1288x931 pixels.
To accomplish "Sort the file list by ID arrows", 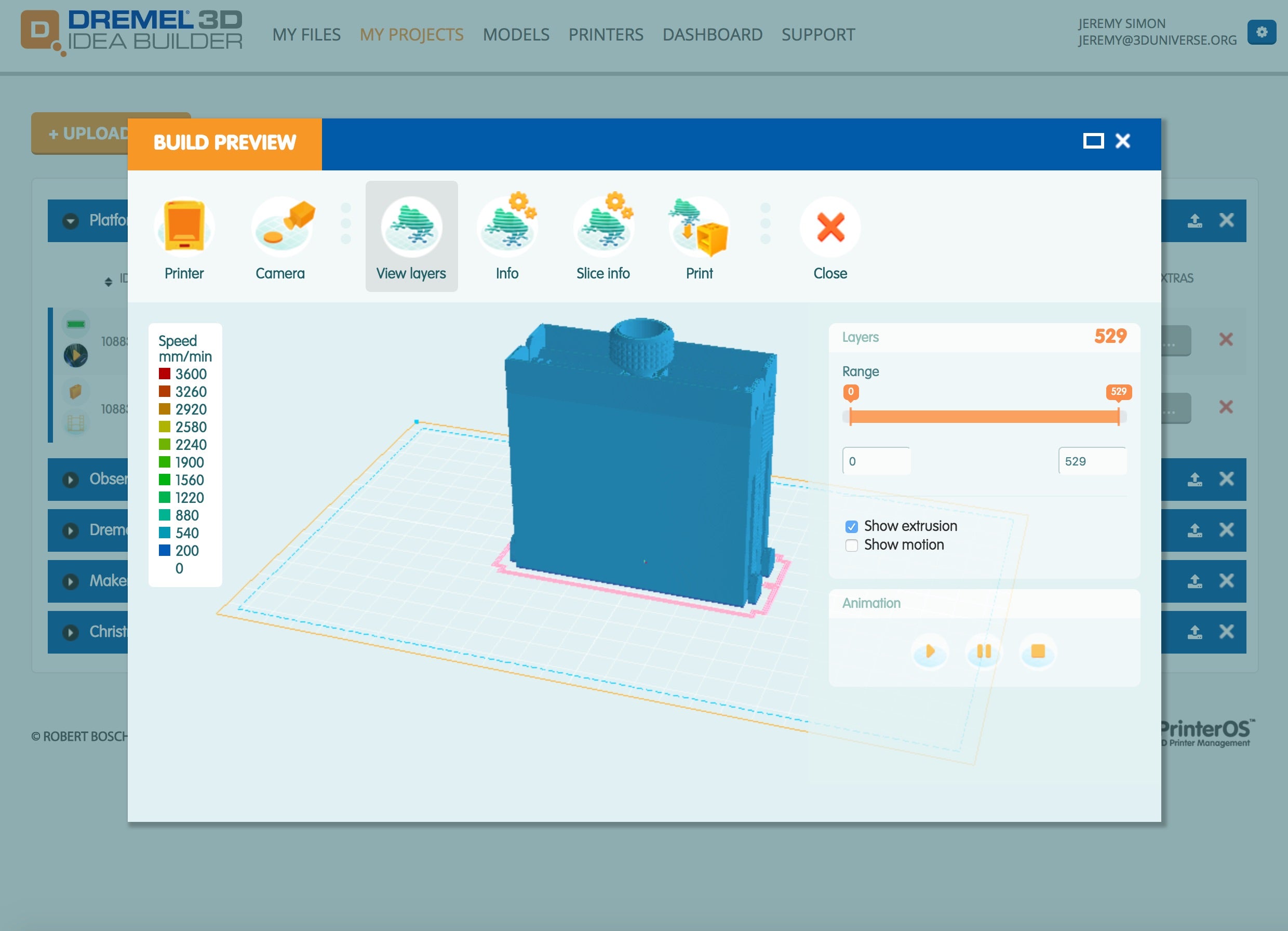I will [x=109, y=282].
